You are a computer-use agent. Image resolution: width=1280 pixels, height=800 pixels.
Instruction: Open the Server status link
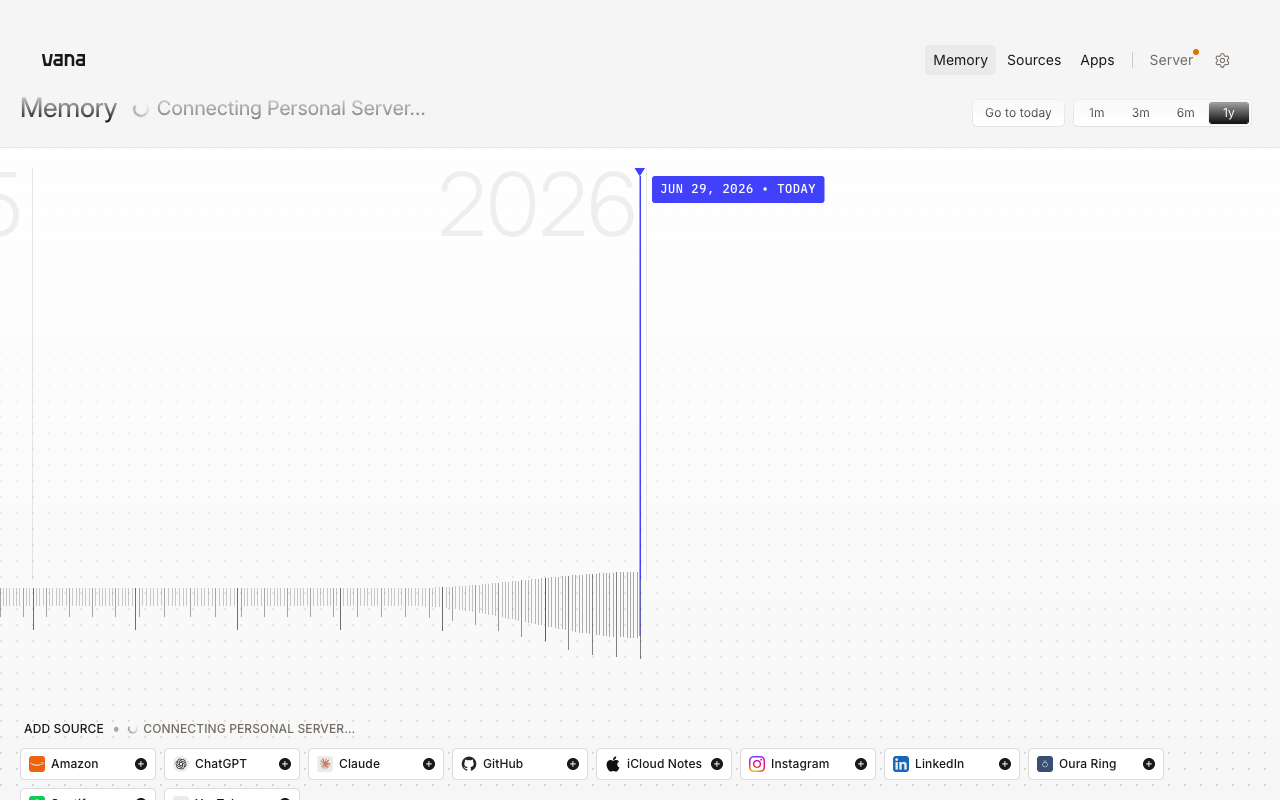[x=1172, y=60]
